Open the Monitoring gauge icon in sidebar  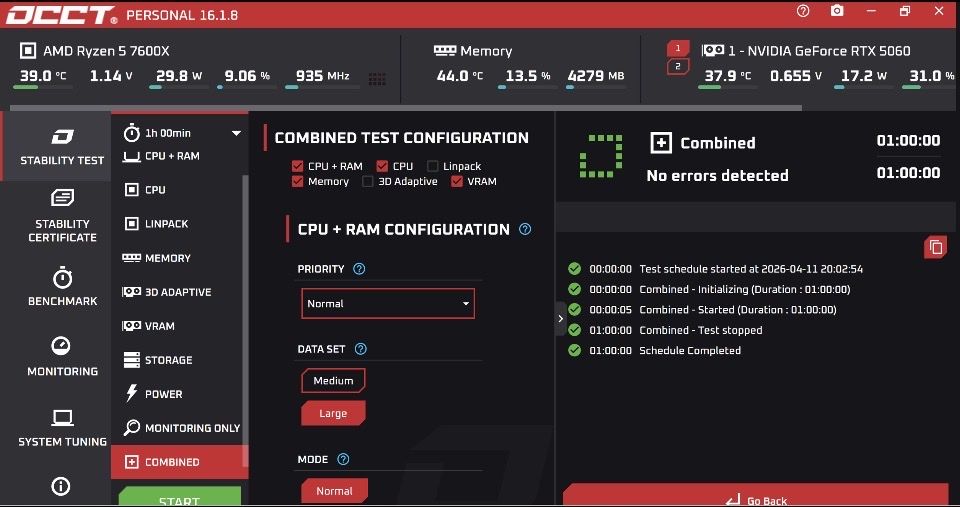62,346
